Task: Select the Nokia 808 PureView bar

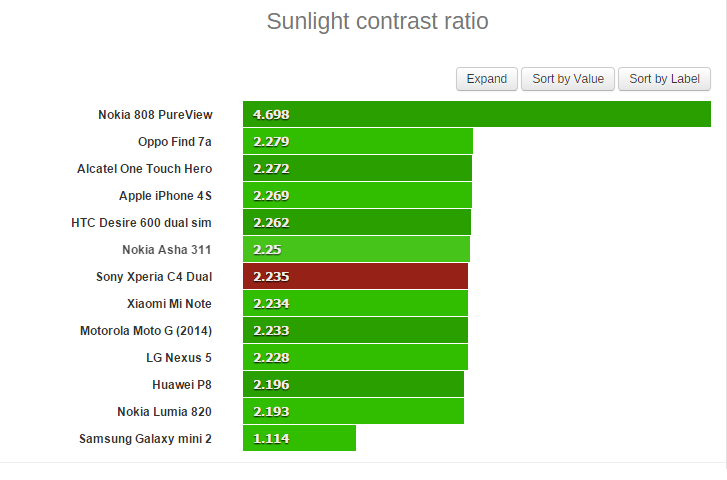Action: coord(477,114)
